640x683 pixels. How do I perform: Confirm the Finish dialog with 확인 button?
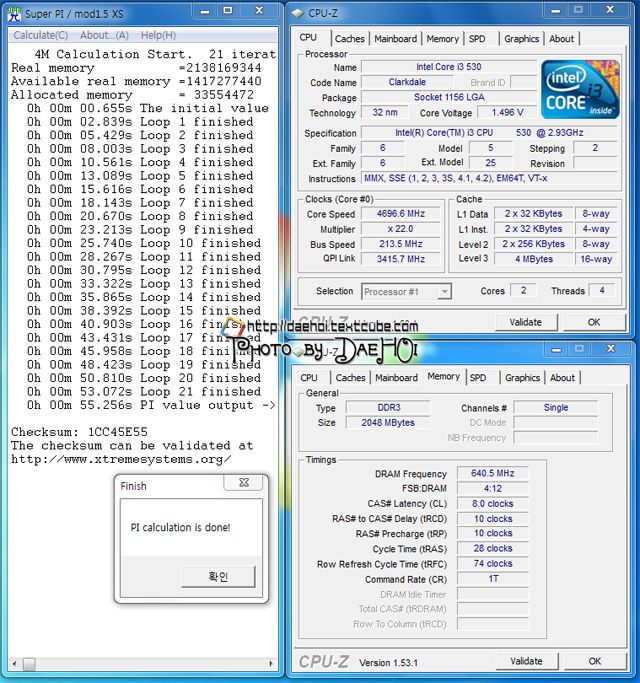pyautogui.click(x=218, y=577)
